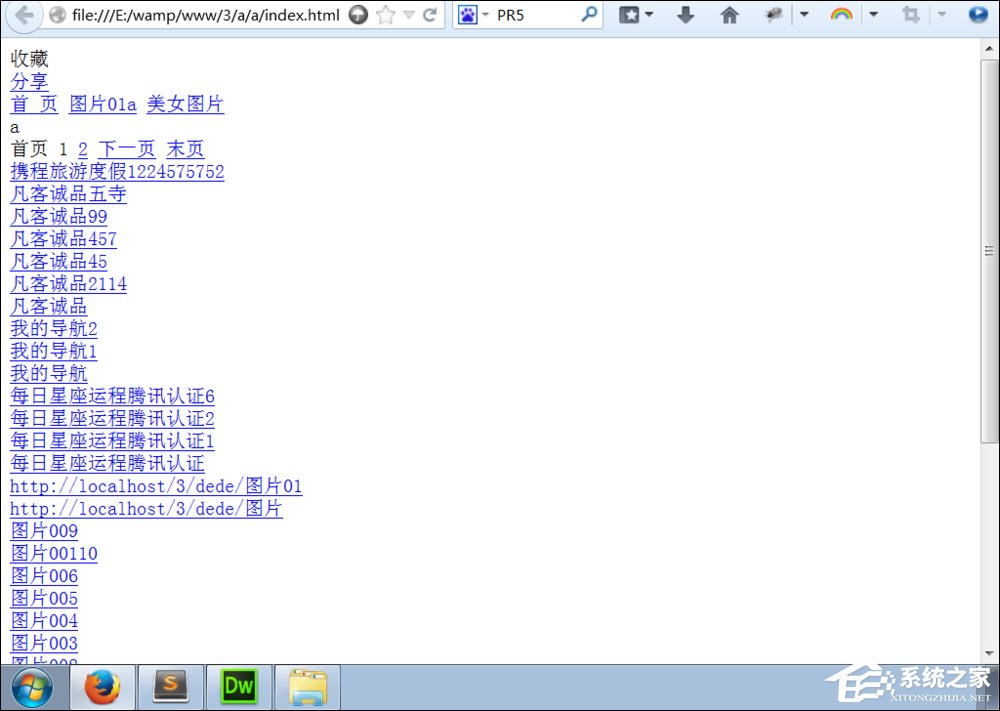Open the 分享 link
This screenshot has height=711, width=1000.
click(x=29, y=81)
